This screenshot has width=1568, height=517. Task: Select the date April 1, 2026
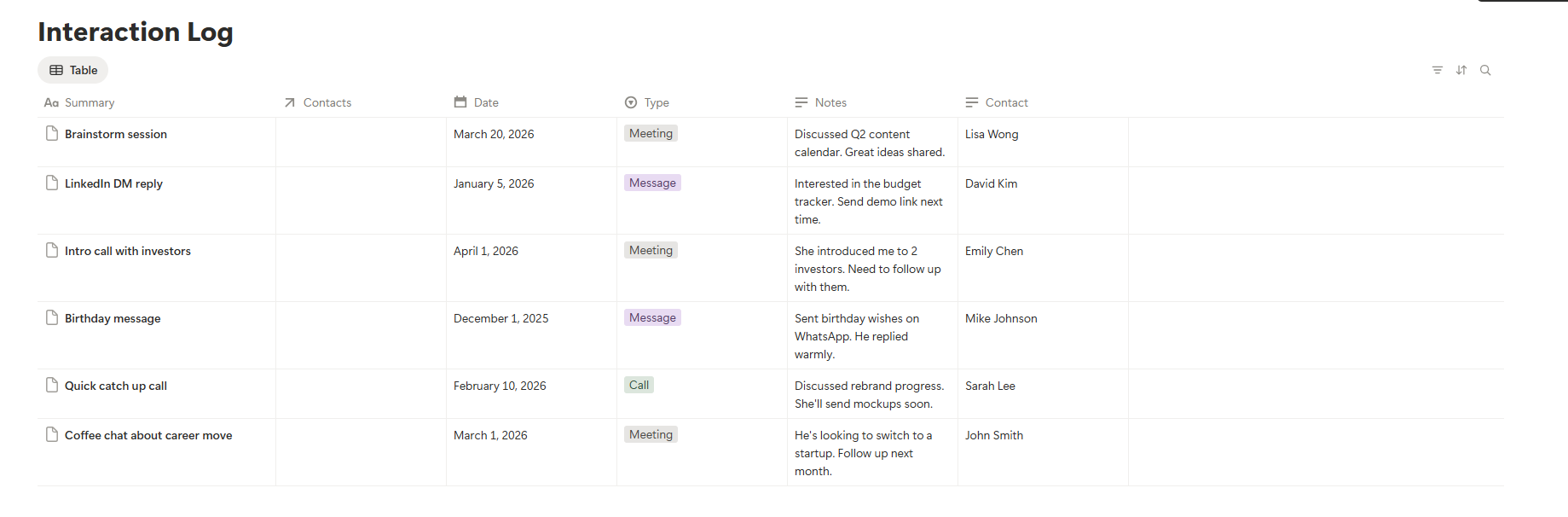pyautogui.click(x=486, y=251)
